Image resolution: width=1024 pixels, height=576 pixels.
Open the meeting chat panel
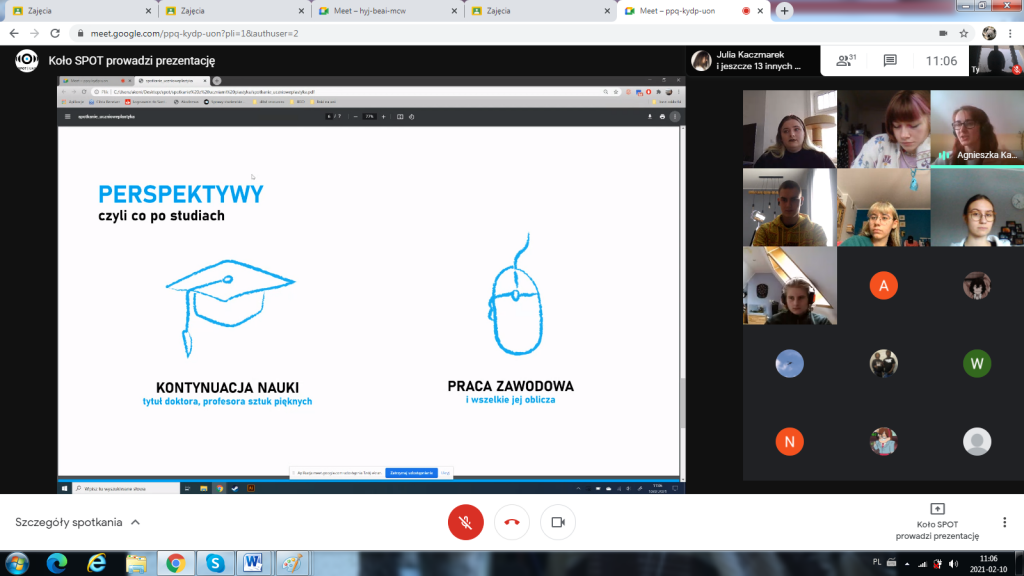(890, 61)
